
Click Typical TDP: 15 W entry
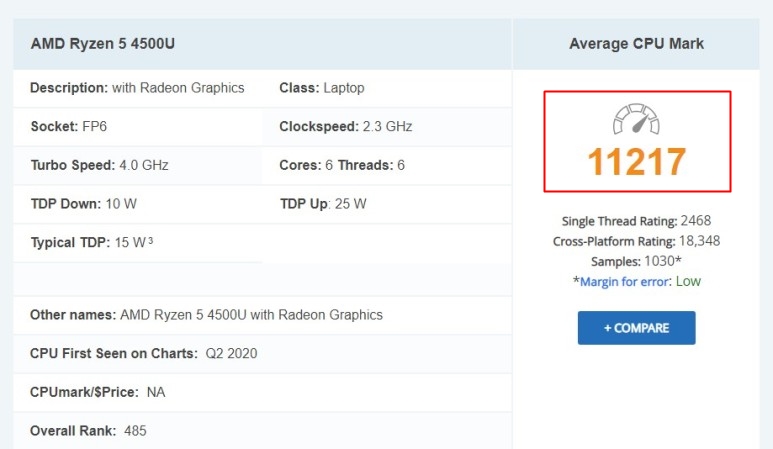[x=92, y=242]
